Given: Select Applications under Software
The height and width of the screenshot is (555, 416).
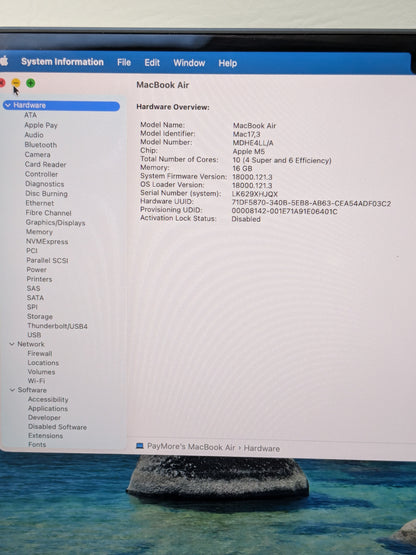Looking at the screenshot, I should [48, 408].
